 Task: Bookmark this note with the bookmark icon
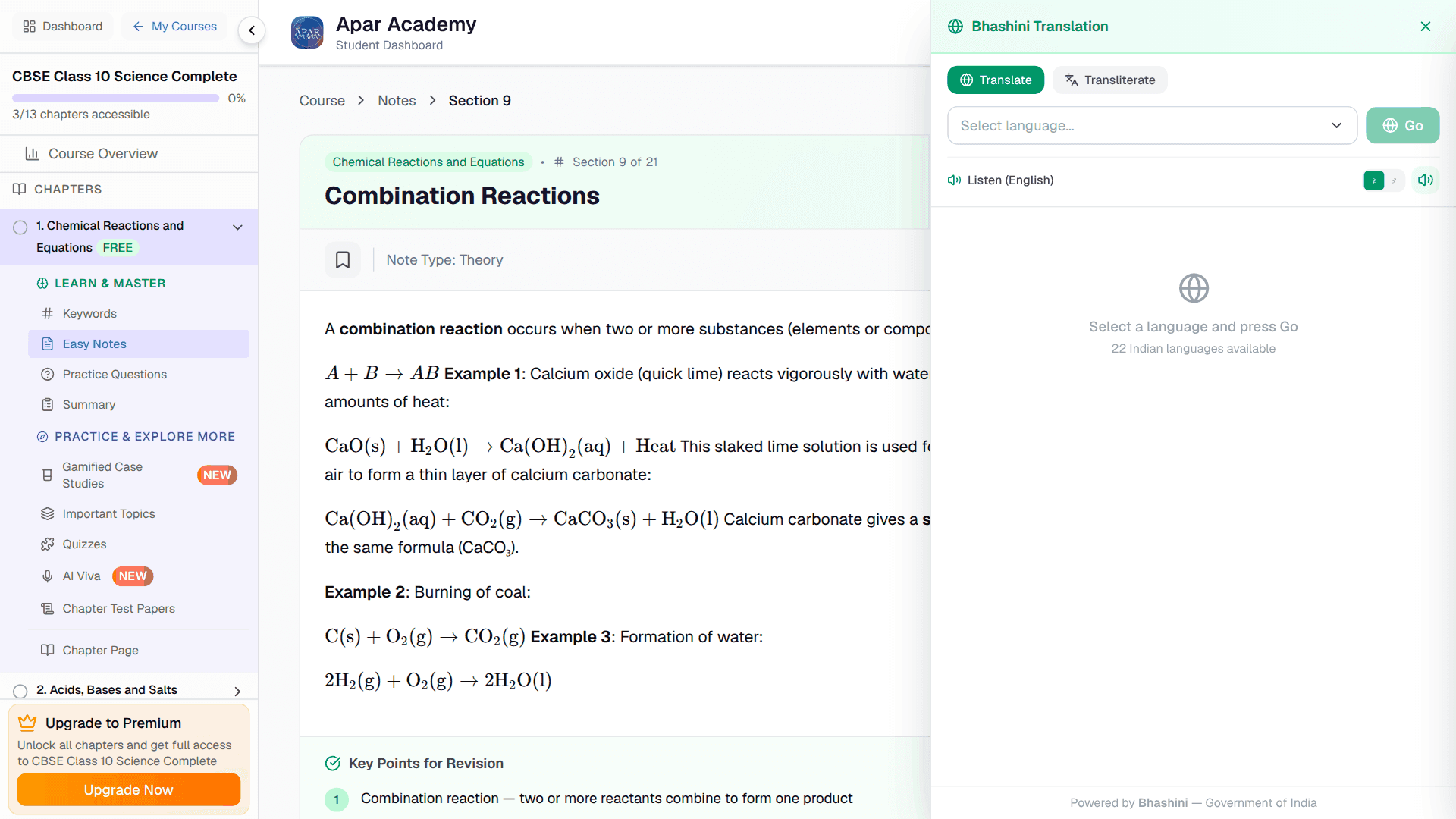pyautogui.click(x=343, y=260)
